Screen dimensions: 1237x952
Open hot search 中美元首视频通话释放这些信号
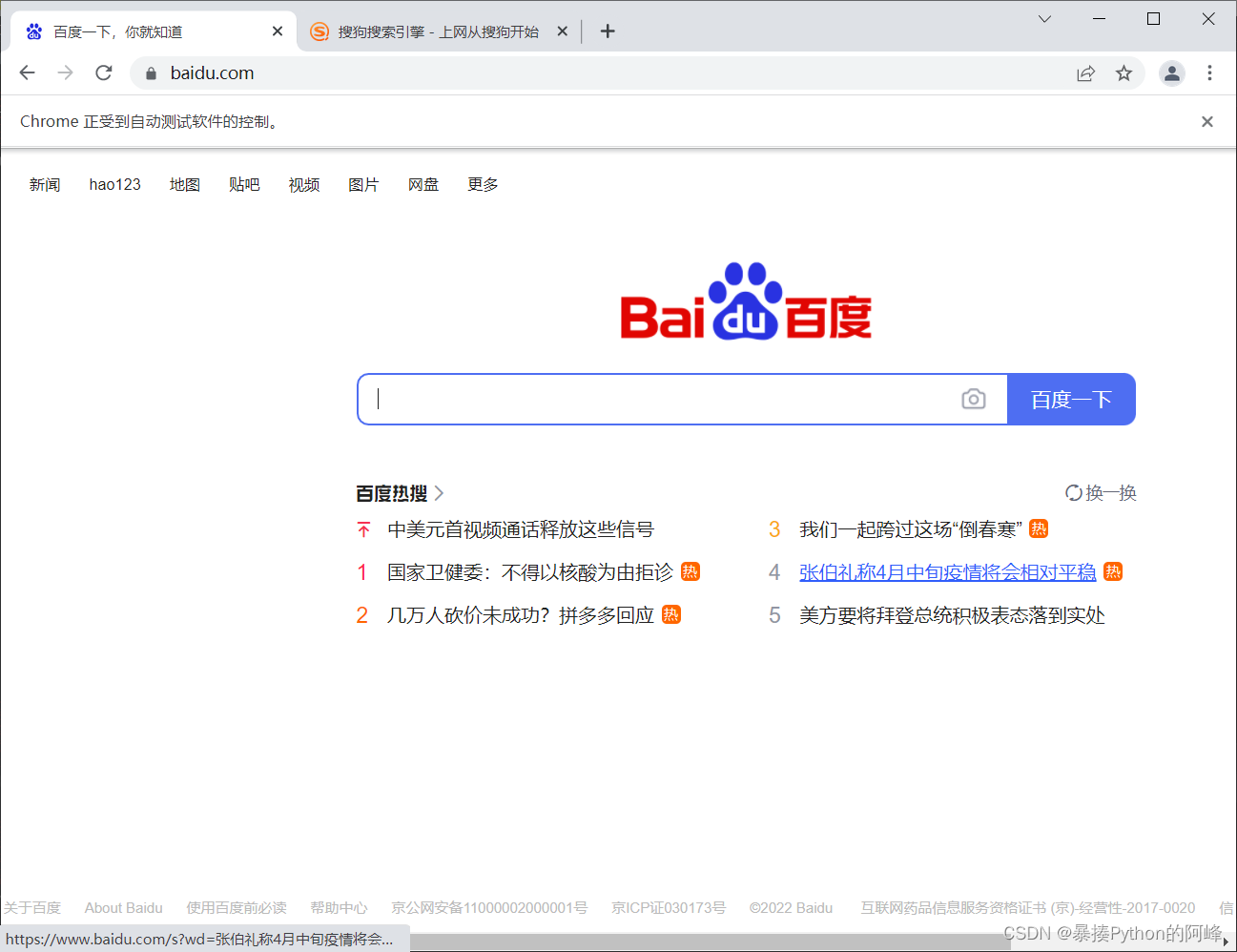click(x=521, y=529)
